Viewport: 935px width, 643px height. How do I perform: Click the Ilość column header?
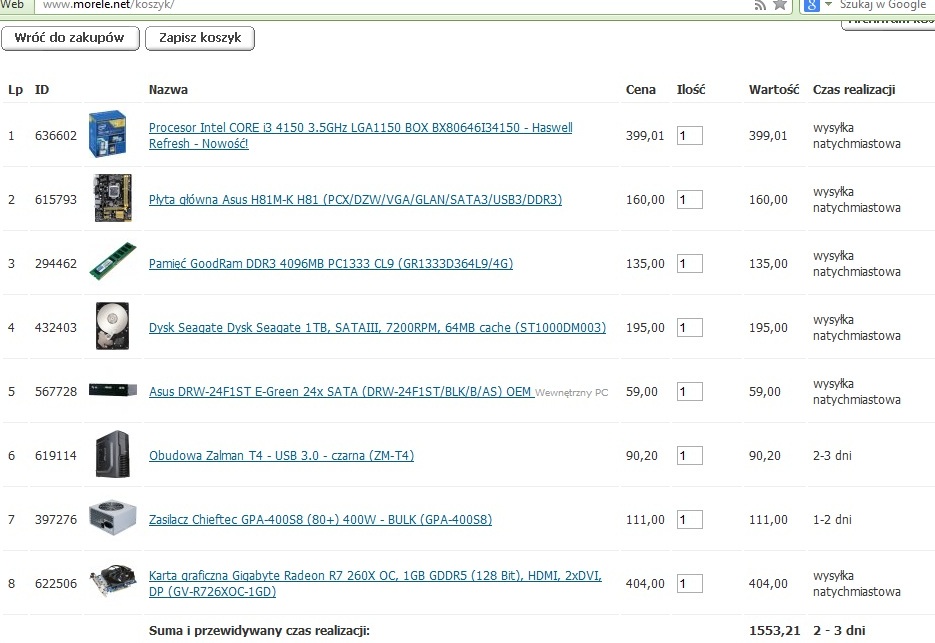[691, 89]
